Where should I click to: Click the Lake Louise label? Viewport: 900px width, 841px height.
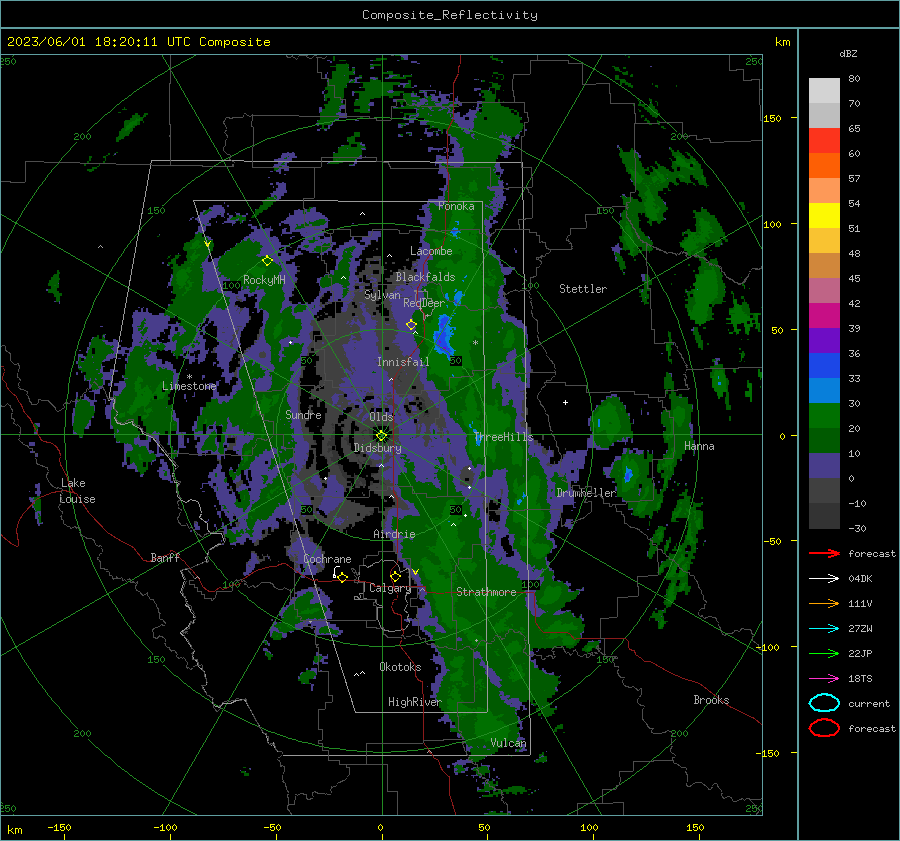pyautogui.click(x=78, y=491)
